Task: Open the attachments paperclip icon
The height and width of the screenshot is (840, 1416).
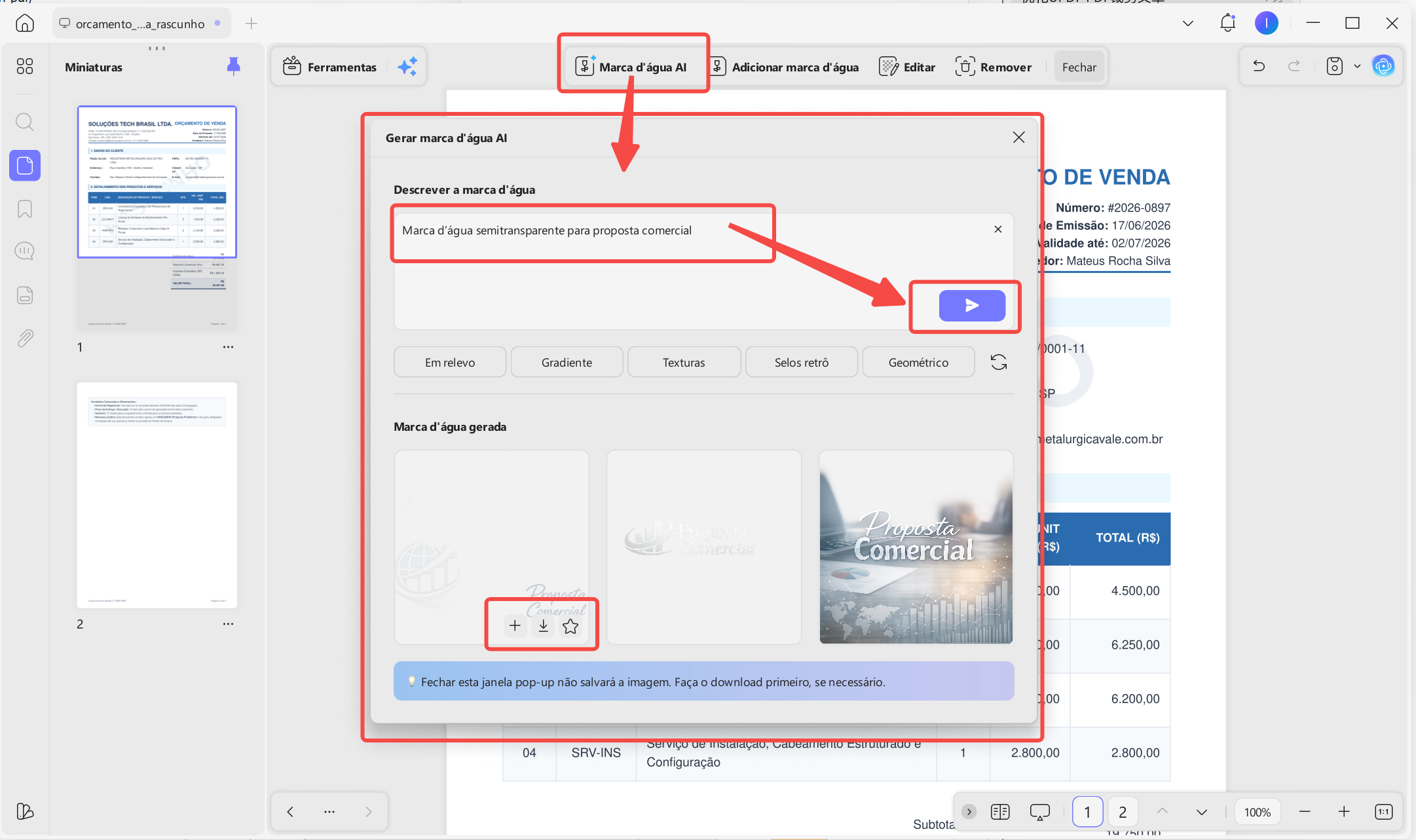Action: [x=25, y=338]
